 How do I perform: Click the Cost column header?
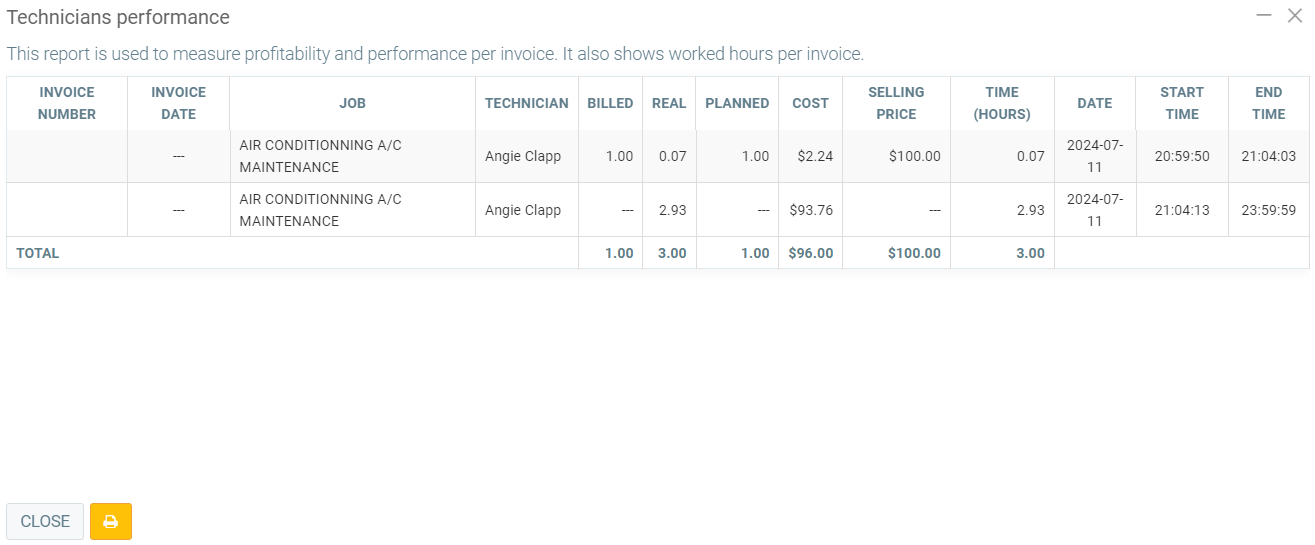810,103
